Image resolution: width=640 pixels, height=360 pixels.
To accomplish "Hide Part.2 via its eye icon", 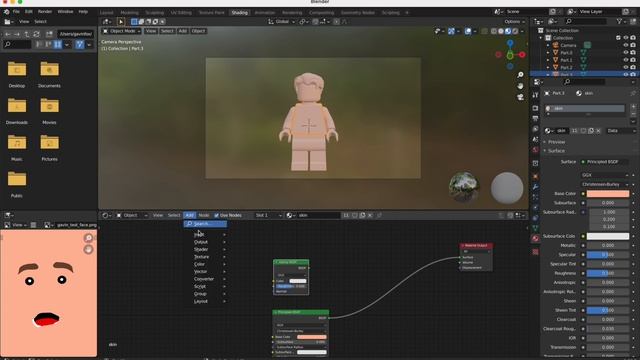I will tap(626, 67).
